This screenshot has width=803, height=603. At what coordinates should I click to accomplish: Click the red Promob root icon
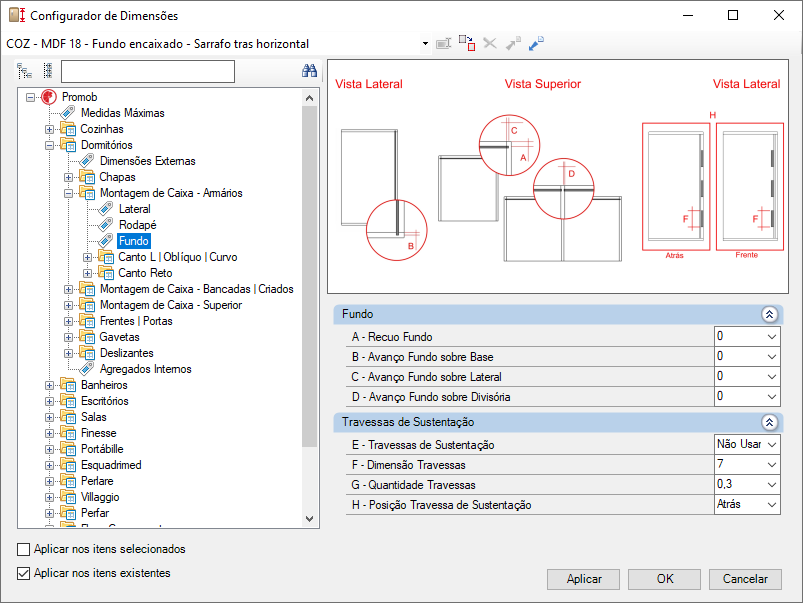click(x=49, y=97)
